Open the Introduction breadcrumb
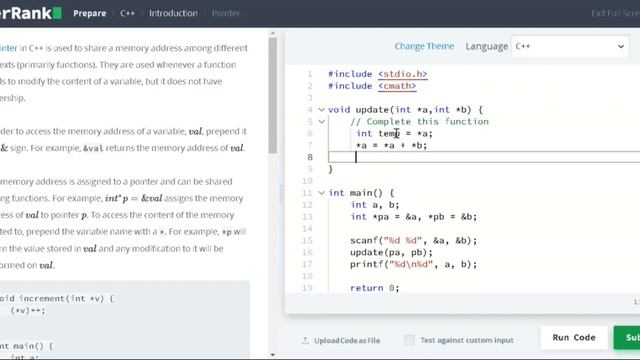 pos(173,13)
